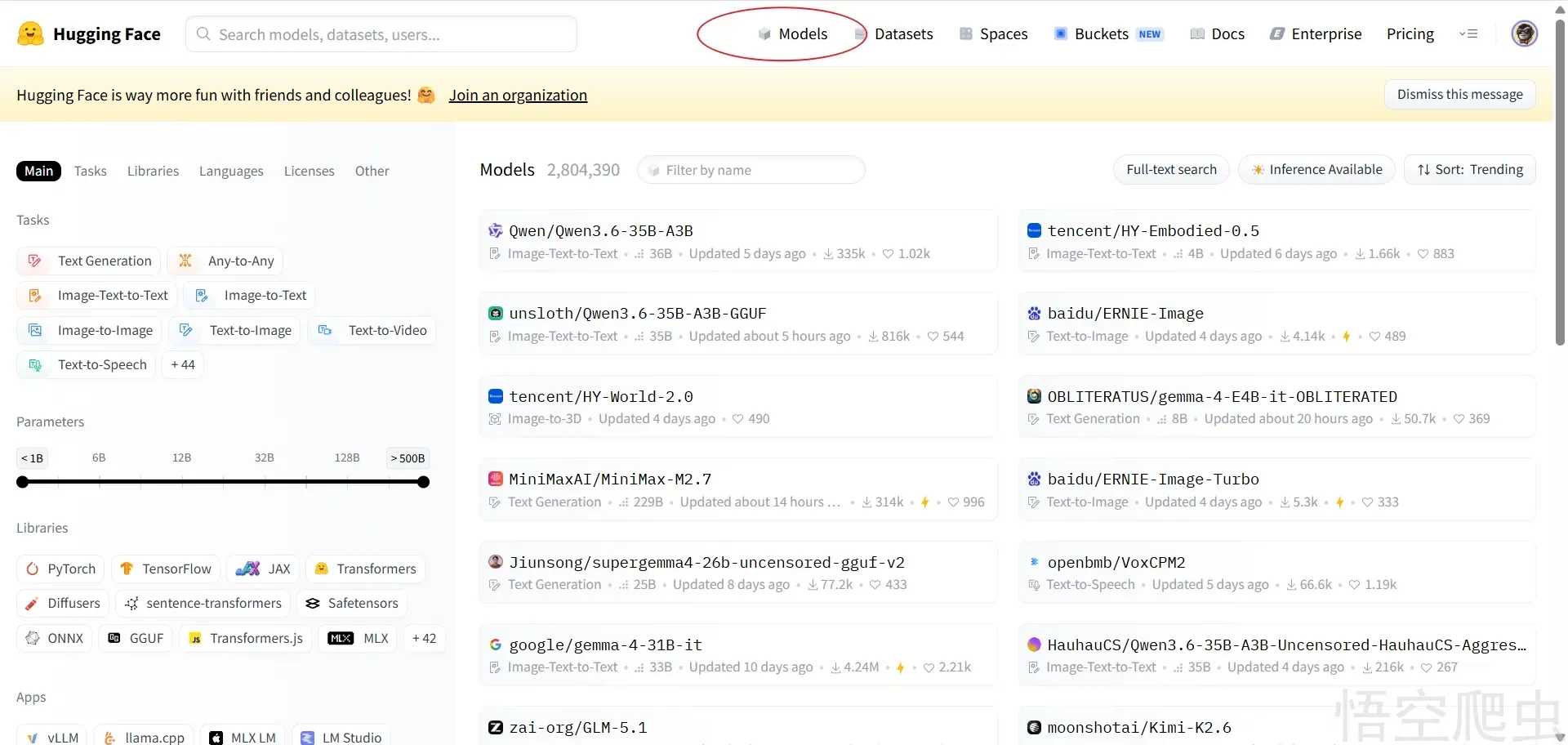Open the navigation overflow menu

(1468, 34)
